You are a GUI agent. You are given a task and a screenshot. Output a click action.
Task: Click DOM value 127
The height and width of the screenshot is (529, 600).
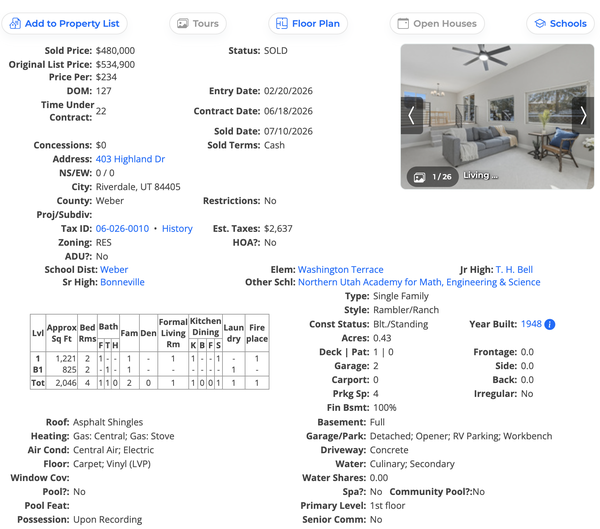[103, 91]
